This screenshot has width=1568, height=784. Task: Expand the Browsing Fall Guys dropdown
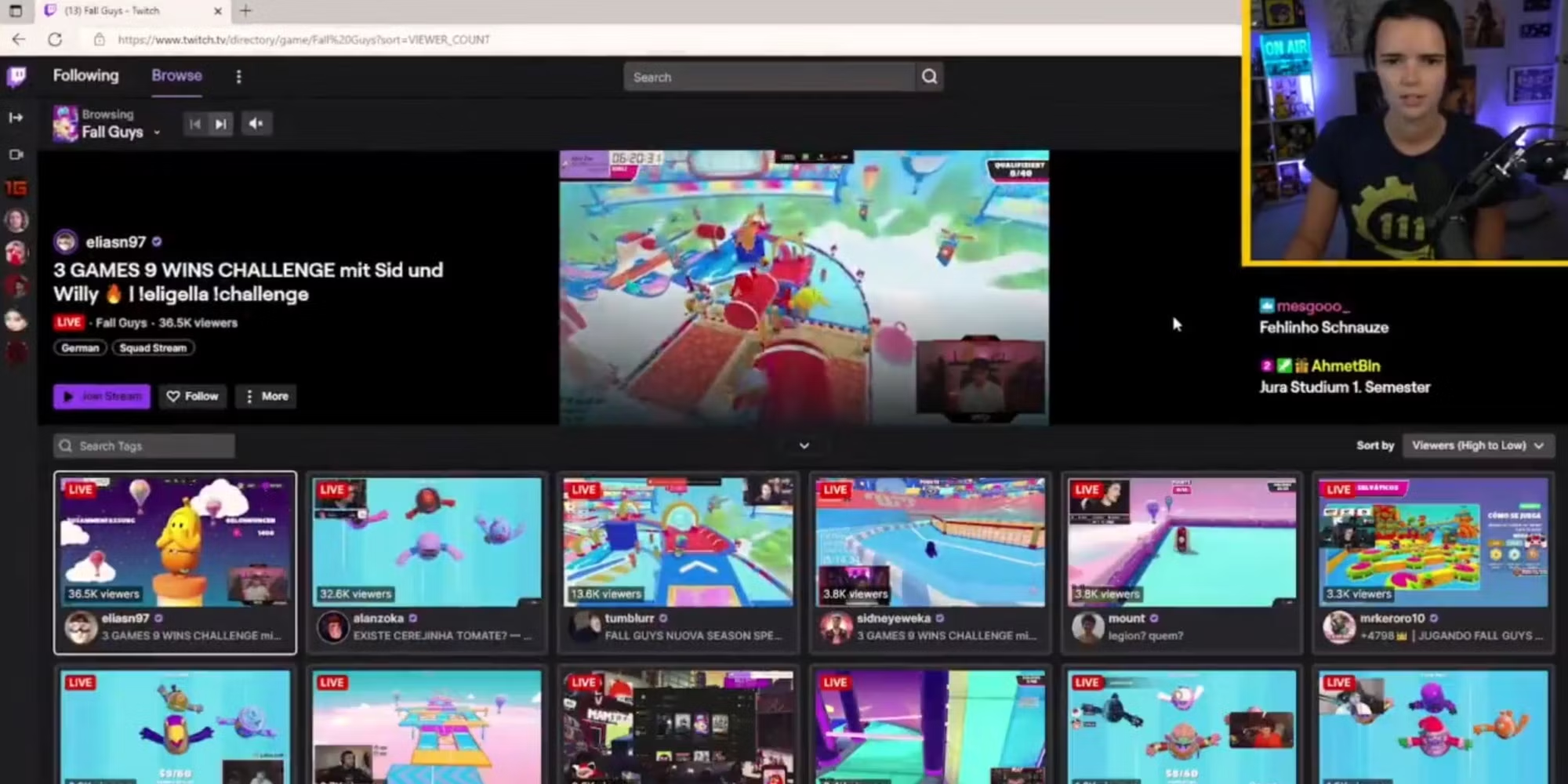coord(157,132)
